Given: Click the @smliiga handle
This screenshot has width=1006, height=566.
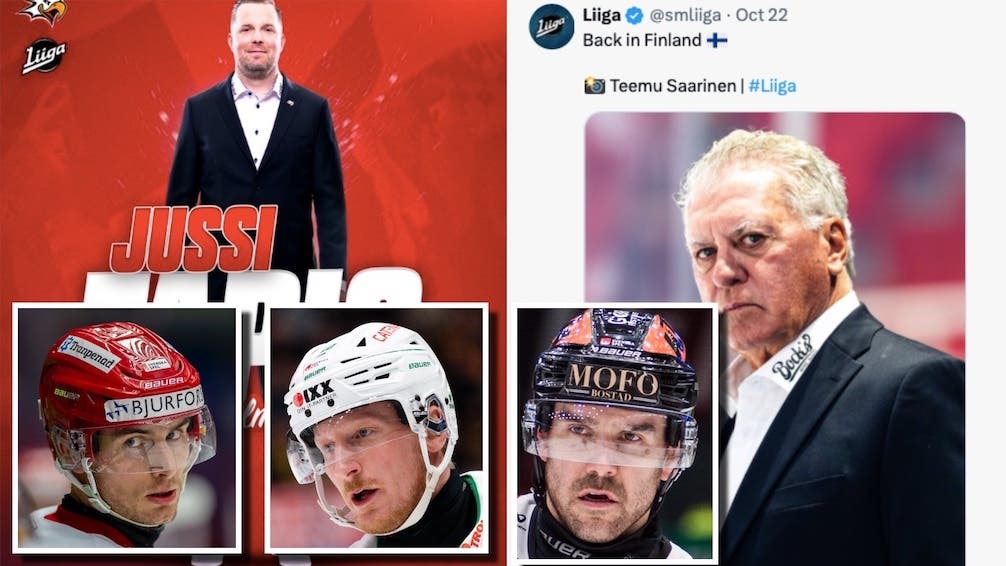Looking at the screenshot, I should [x=685, y=15].
